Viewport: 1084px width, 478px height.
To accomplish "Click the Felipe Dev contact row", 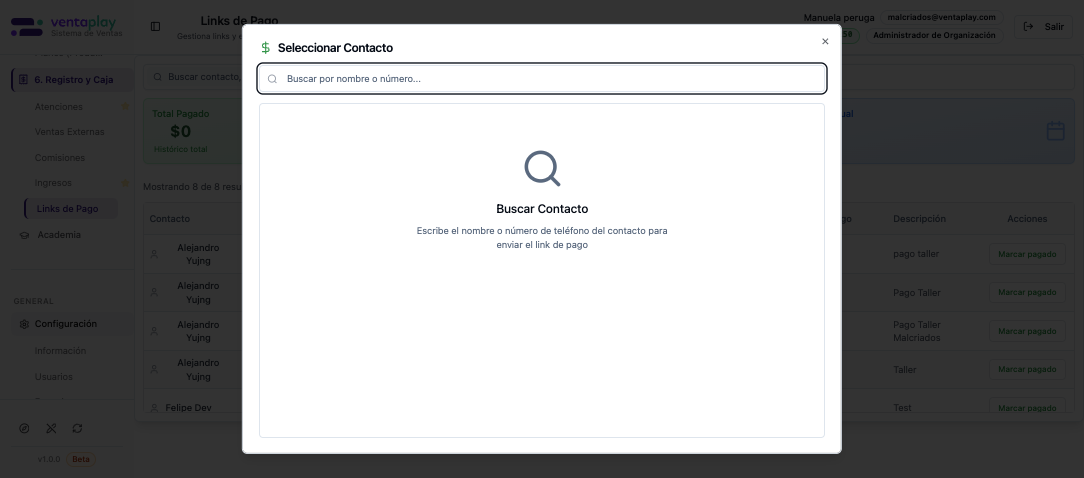I will [x=188, y=407].
